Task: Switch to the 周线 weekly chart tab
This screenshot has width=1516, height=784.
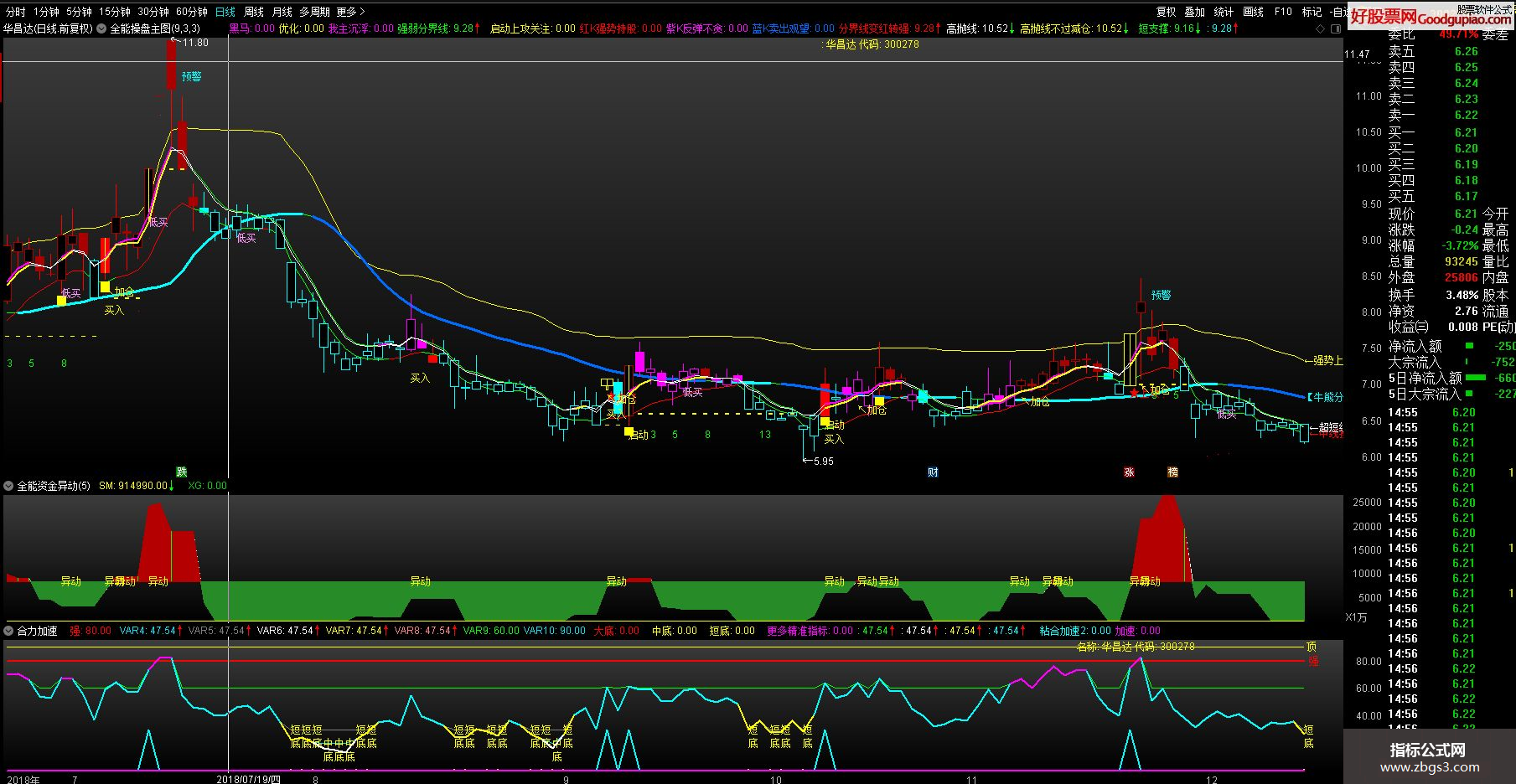Action: pyautogui.click(x=253, y=12)
